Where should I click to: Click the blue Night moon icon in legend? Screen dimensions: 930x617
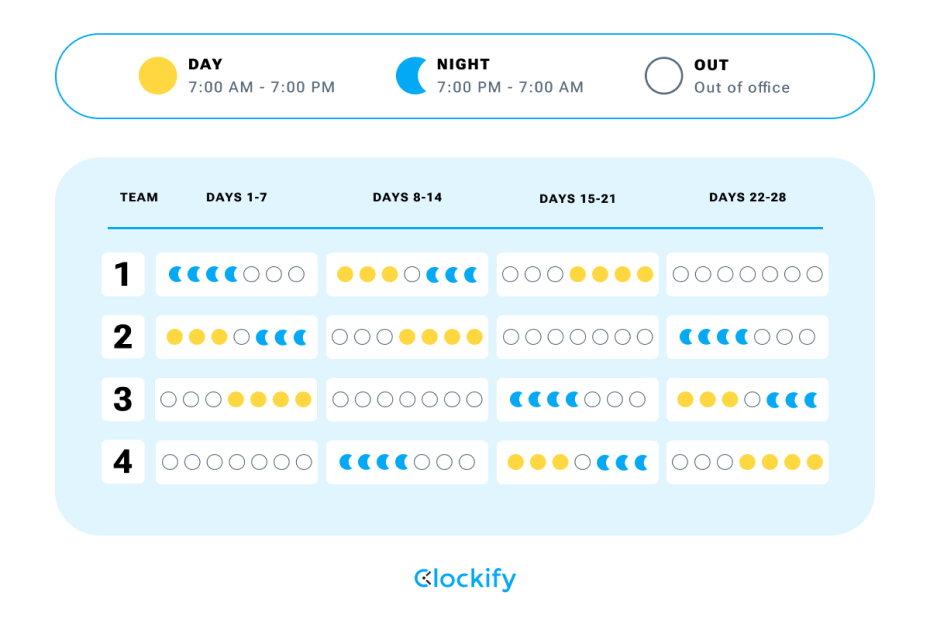pyautogui.click(x=411, y=76)
